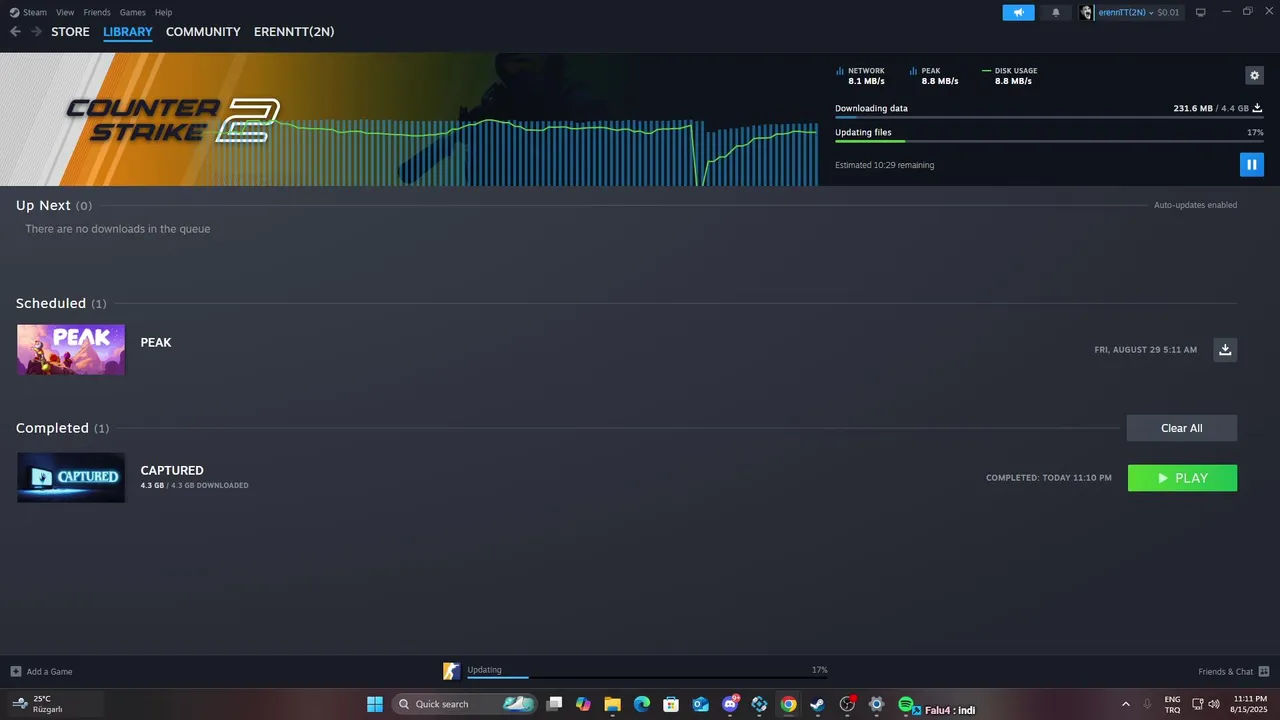This screenshot has width=1280, height=720.
Task: Open the View menu
Action: pos(65,12)
